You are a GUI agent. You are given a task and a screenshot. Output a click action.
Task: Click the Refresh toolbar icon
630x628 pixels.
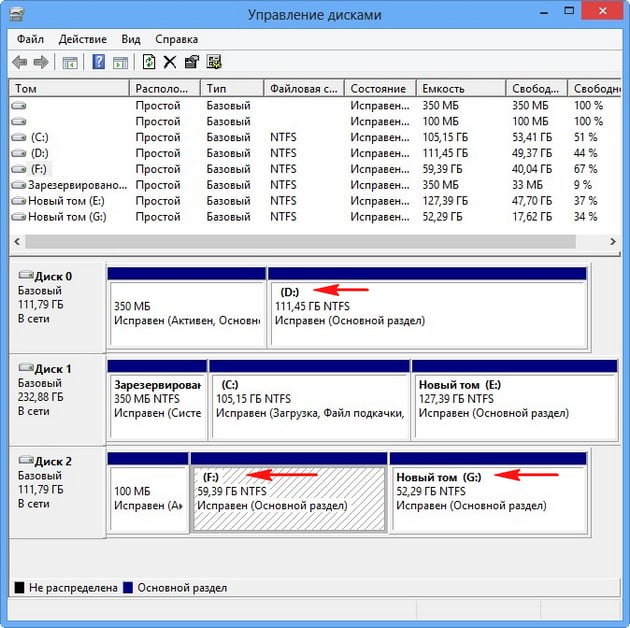149,62
